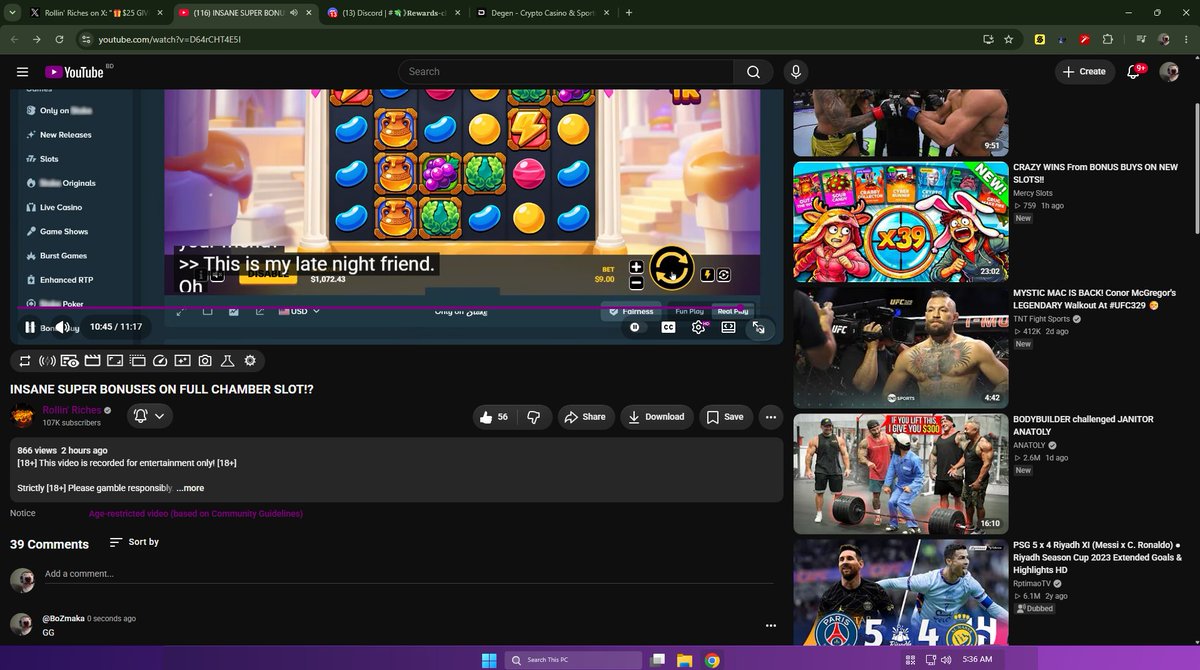Enter full screen using the player corner icon

pyautogui.click(x=759, y=327)
